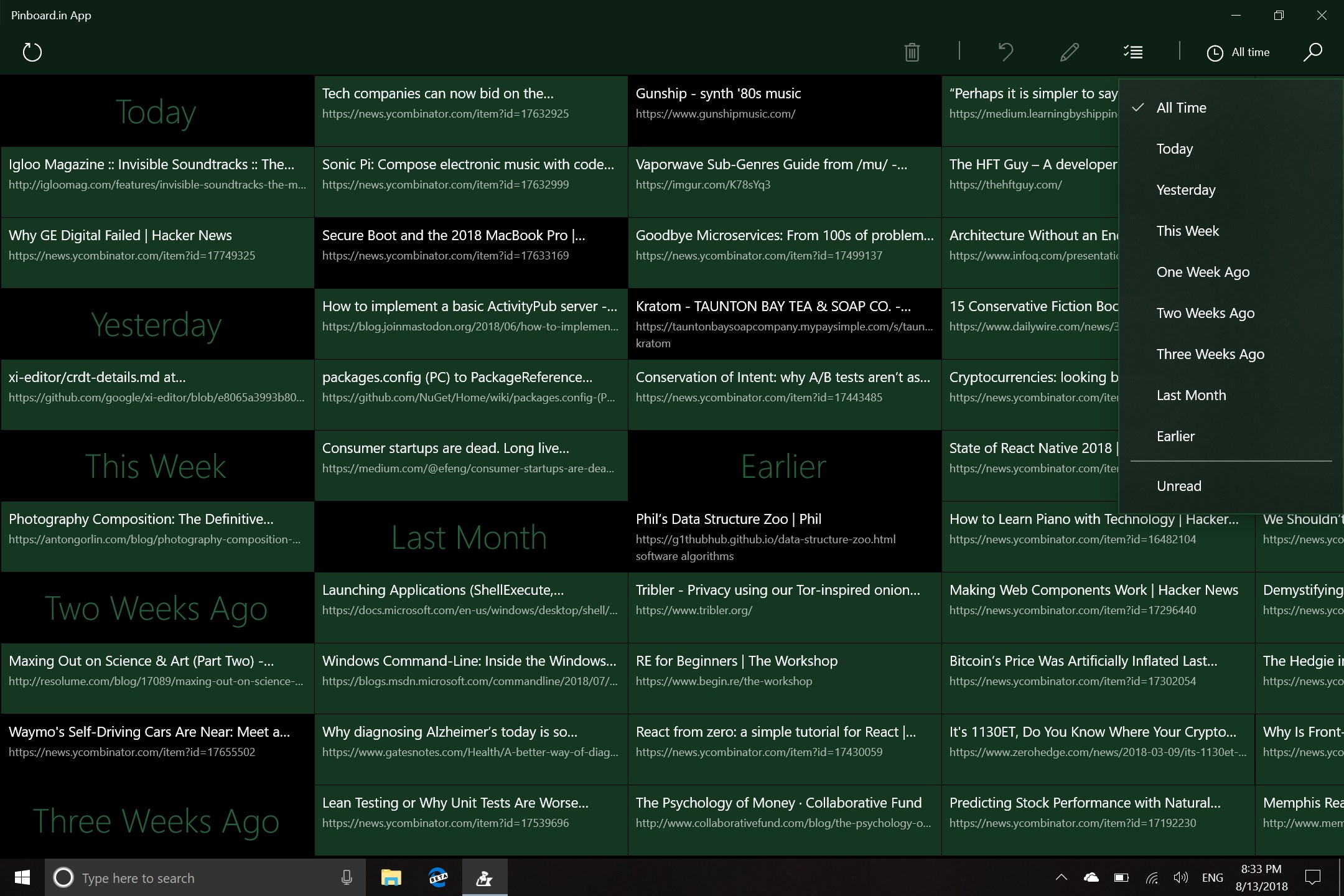
Task: Click the undo arrow icon
Action: coord(1006,52)
